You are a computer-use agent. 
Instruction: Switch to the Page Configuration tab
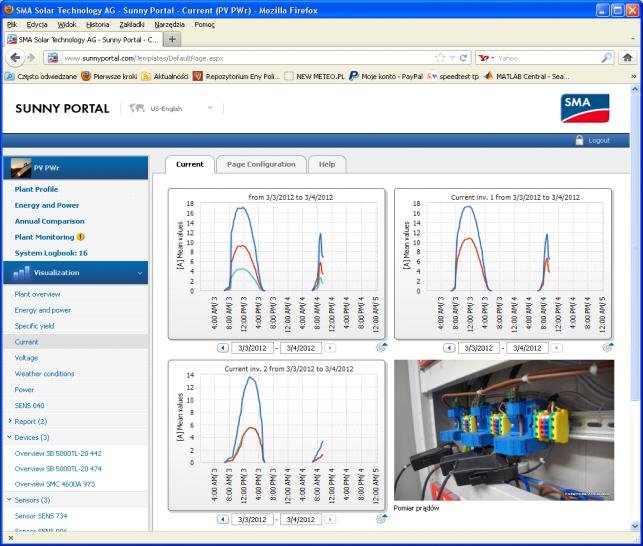click(x=261, y=164)
